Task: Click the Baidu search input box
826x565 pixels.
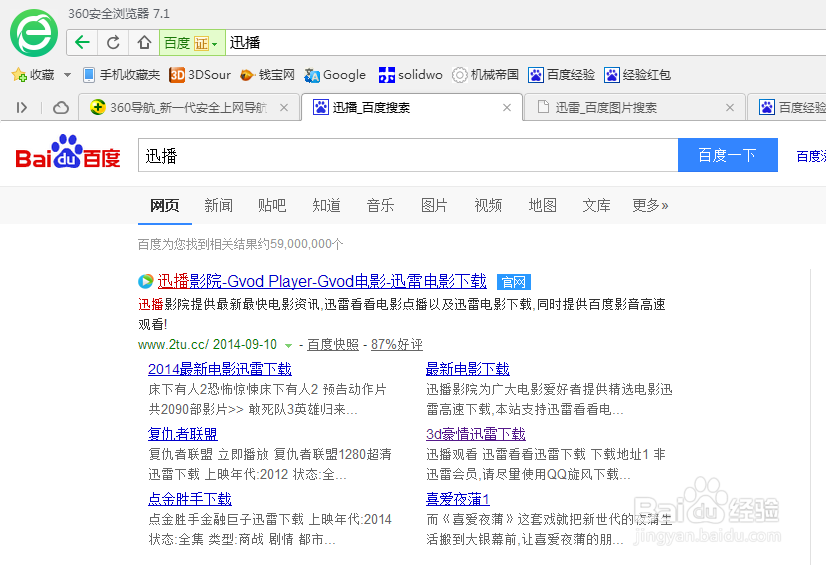Action: (408, 155)
